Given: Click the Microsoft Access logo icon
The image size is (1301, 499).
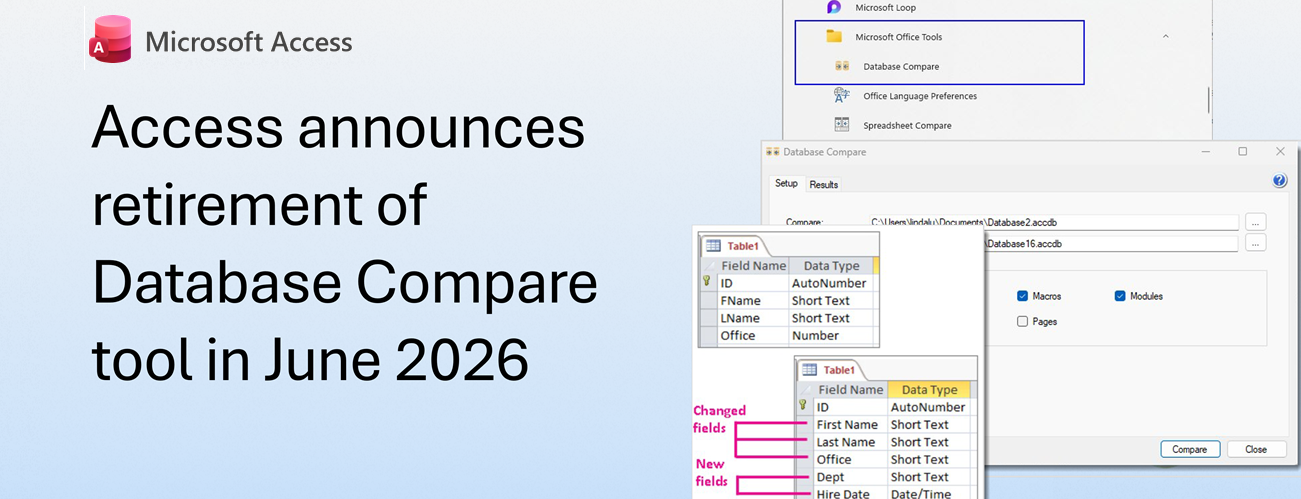Looking at the screenshot, I should (109, 40).
